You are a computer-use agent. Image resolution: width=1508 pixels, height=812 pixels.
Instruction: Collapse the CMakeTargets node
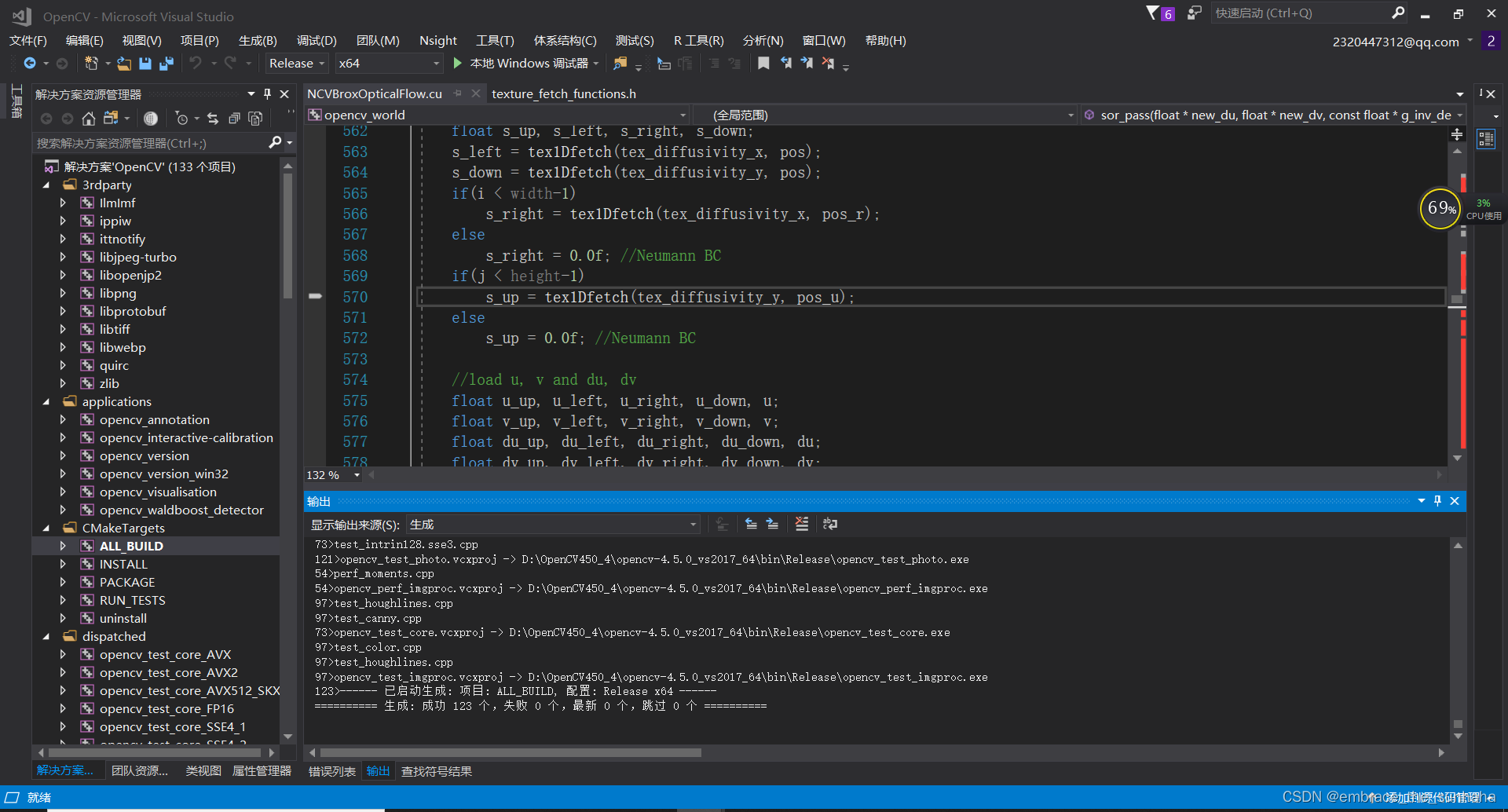coord(47,528)
